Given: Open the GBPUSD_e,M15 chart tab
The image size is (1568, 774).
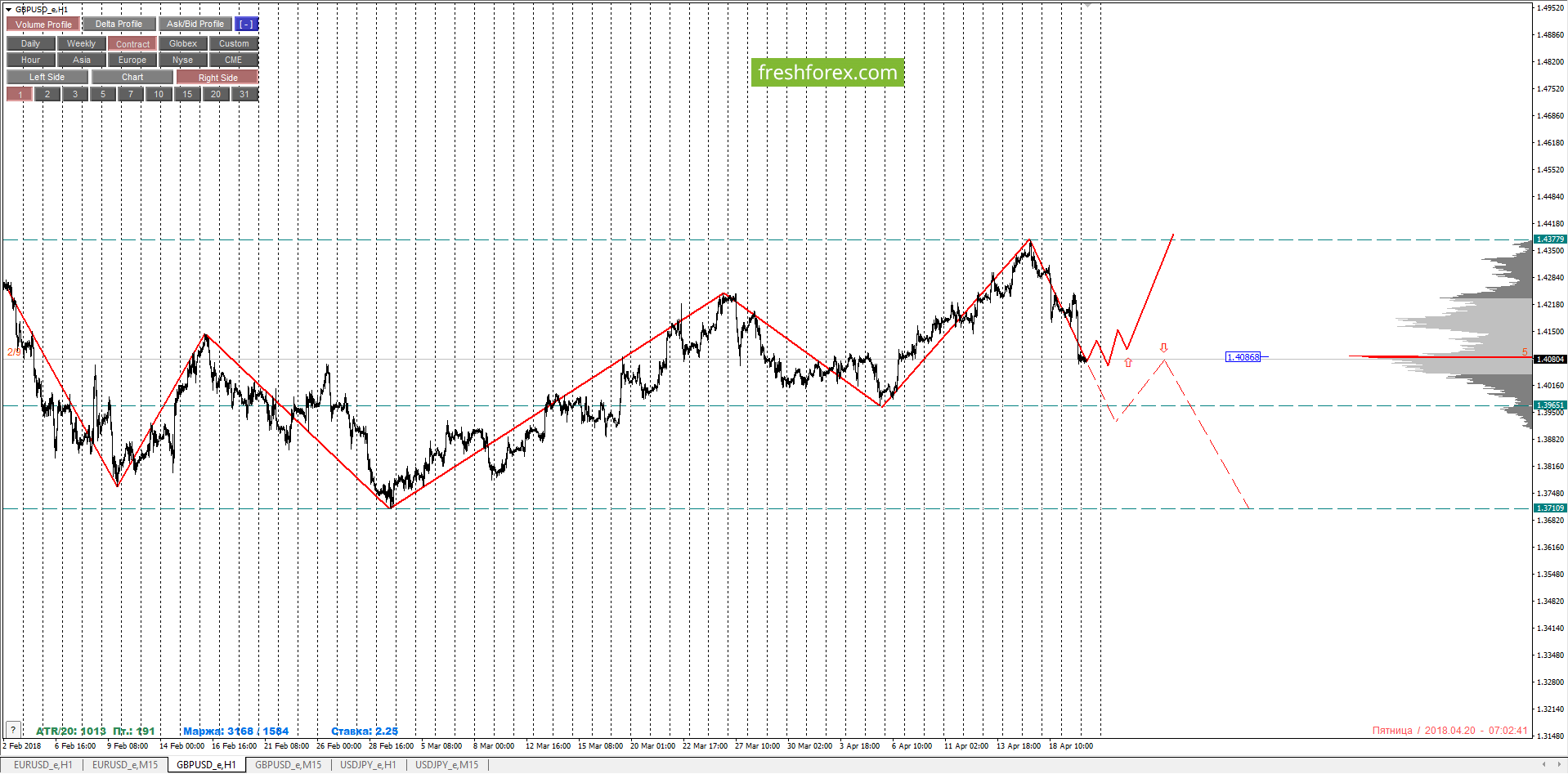Looking at the screenshot, I should [x=289, y=765].
